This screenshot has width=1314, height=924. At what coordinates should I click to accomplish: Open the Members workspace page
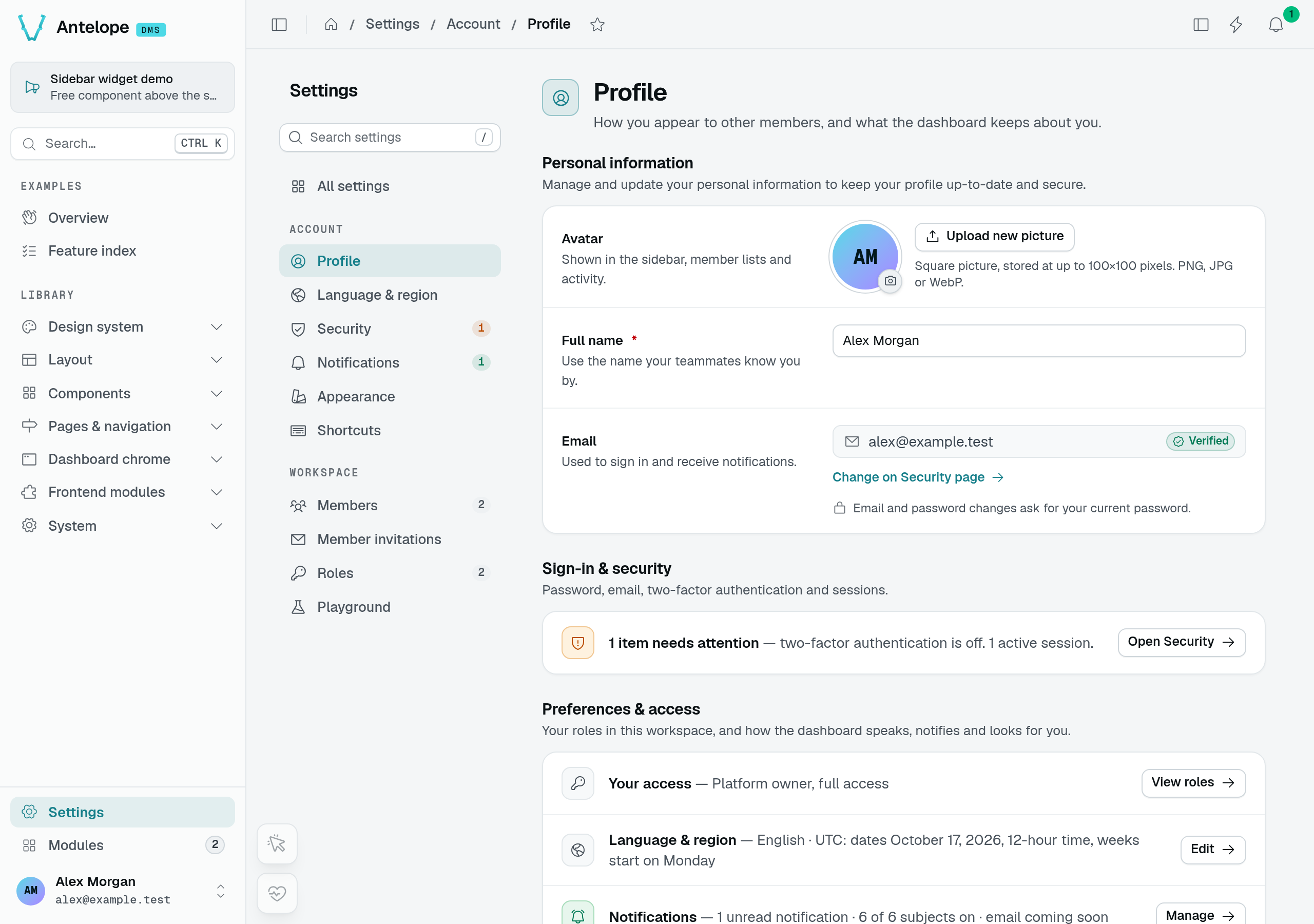click(390, 505)
